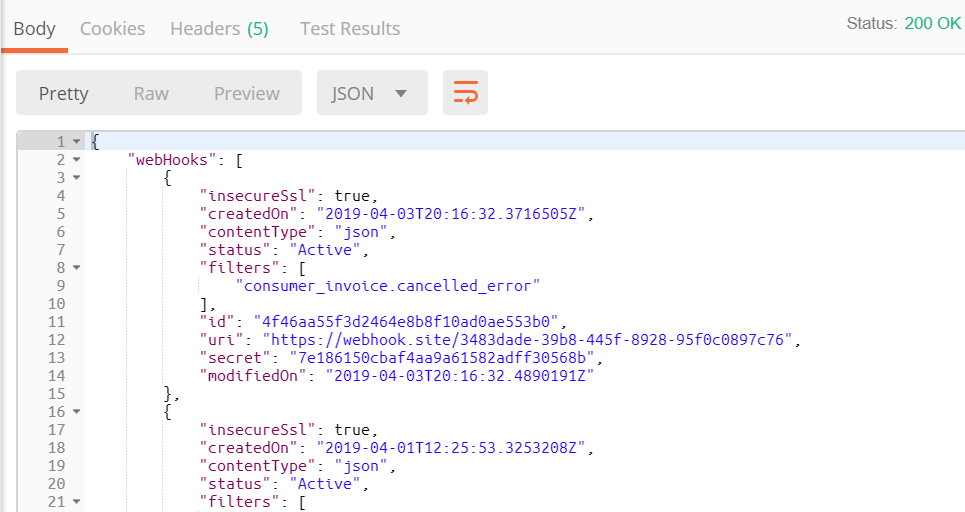This screenshot has height=512, width=965.
Task: Collapse the webHooks array fold arrow
Action: coord(76,160)
